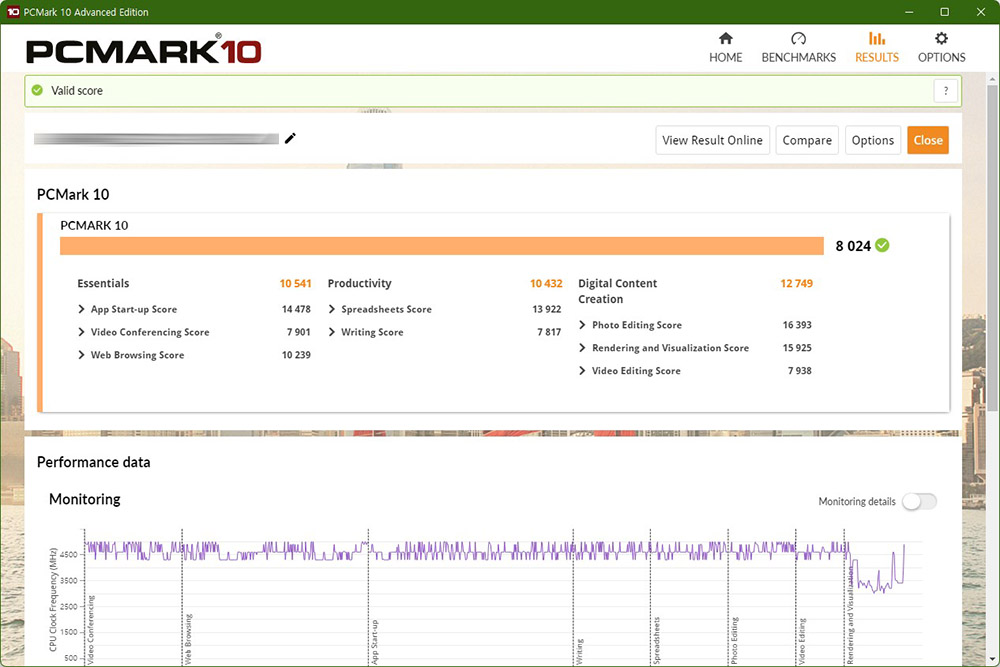Open the result Options button
The height and width of the screenshot is (667, 1000).
click(x=872, y=140)
